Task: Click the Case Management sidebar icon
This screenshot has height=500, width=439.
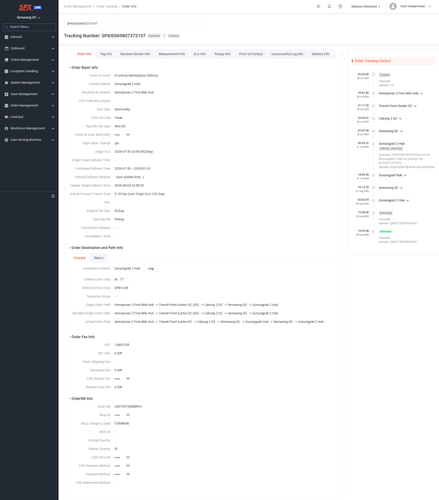Action: tap(6, 94)
